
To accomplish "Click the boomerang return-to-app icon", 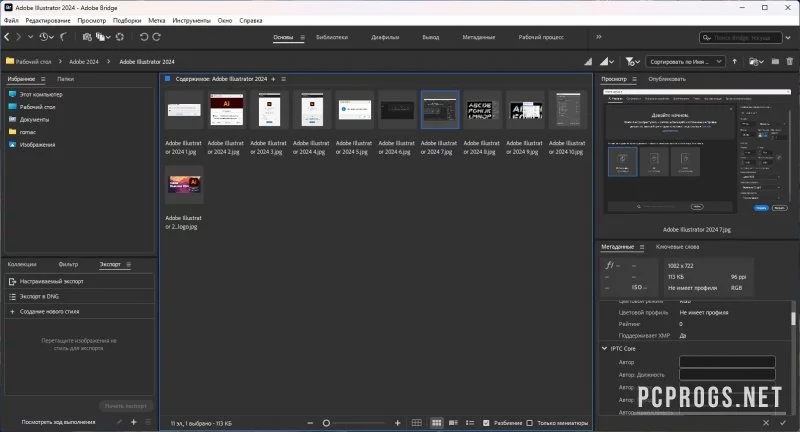I will [64, 37].
